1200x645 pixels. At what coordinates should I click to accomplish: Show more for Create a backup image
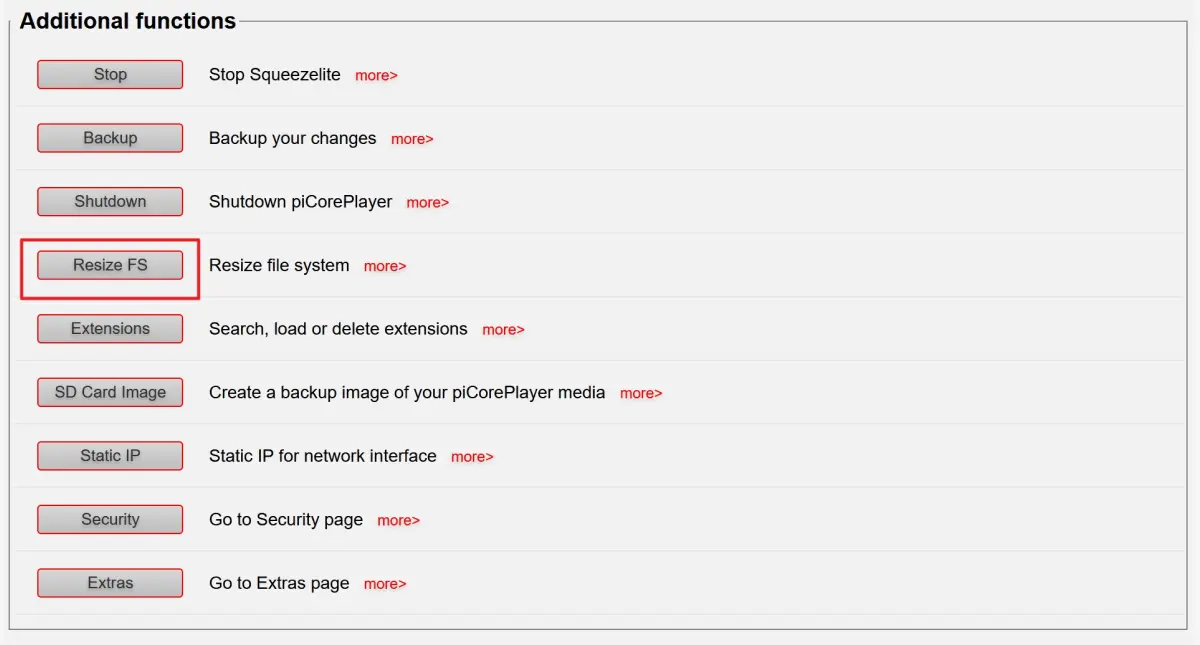click(641, 393)
